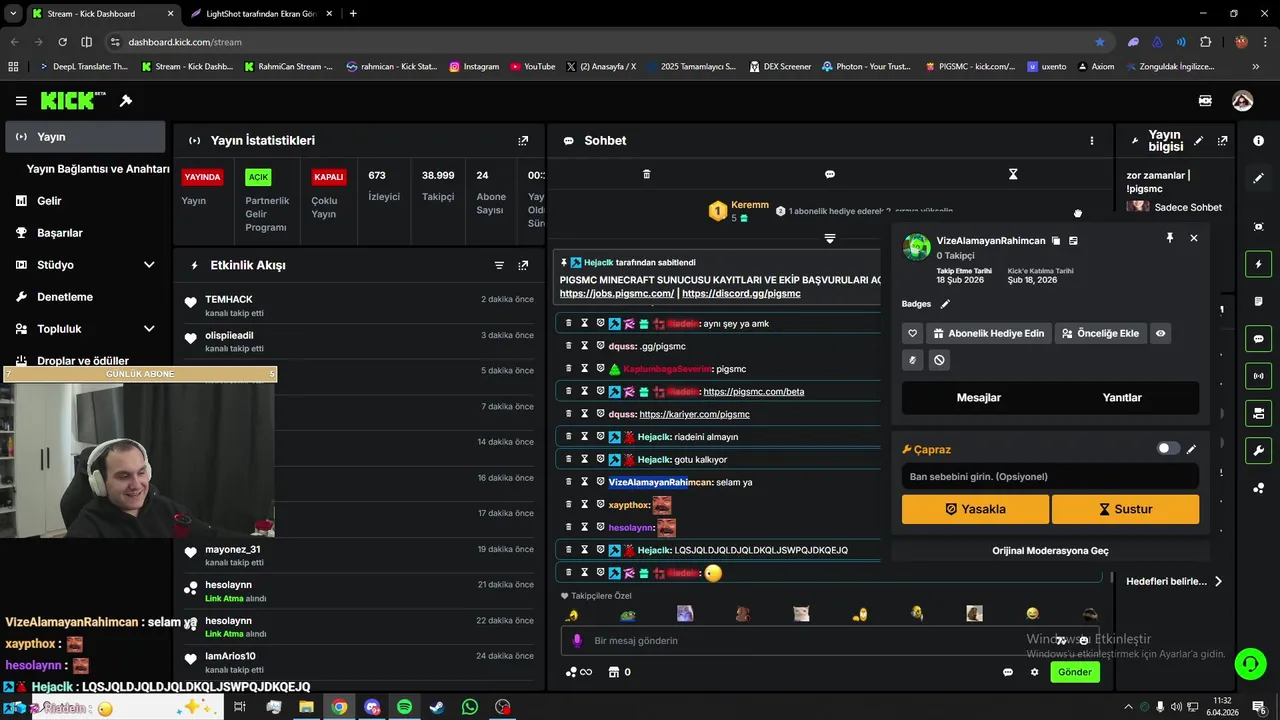Toggle the eye visibility button in the user card
The height and width of the screenshot is (720, 1280).
[1160, 333]
